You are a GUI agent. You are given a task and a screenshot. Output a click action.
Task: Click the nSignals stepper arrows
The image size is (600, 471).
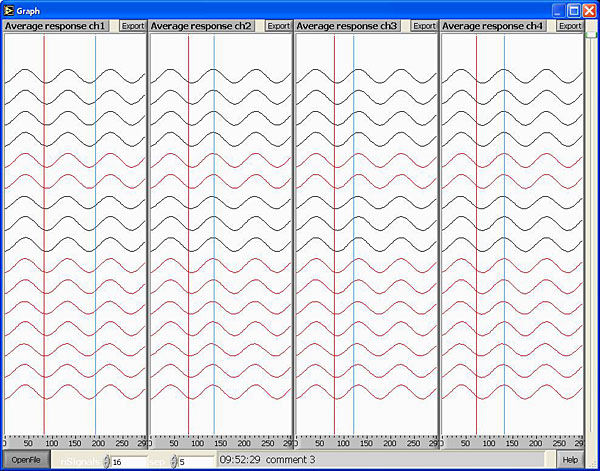[107, 461]
